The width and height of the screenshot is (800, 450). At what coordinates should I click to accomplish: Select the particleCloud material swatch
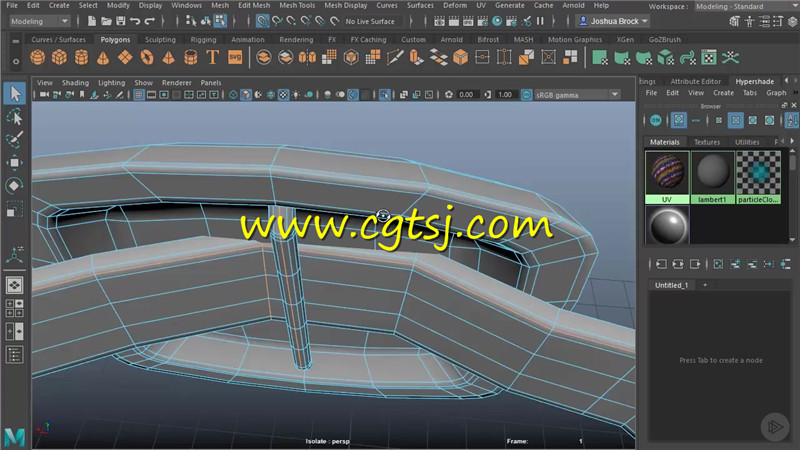758,177
